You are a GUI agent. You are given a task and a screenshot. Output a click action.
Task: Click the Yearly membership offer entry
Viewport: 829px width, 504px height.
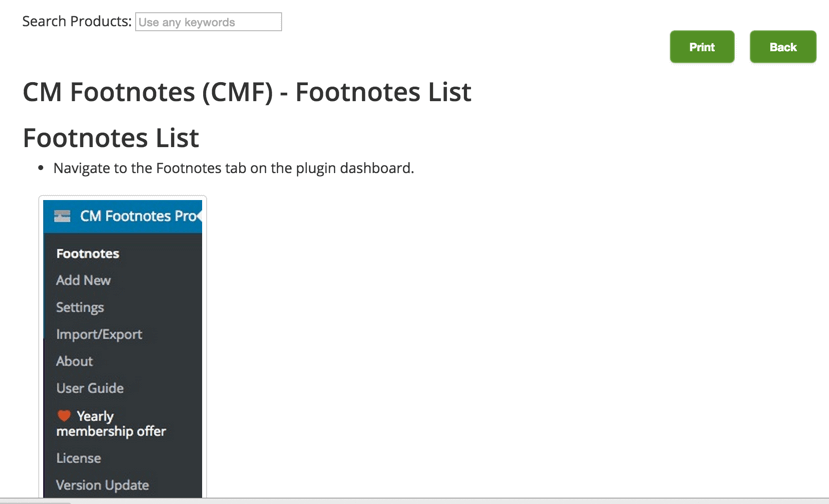click(x=111, y=424)
